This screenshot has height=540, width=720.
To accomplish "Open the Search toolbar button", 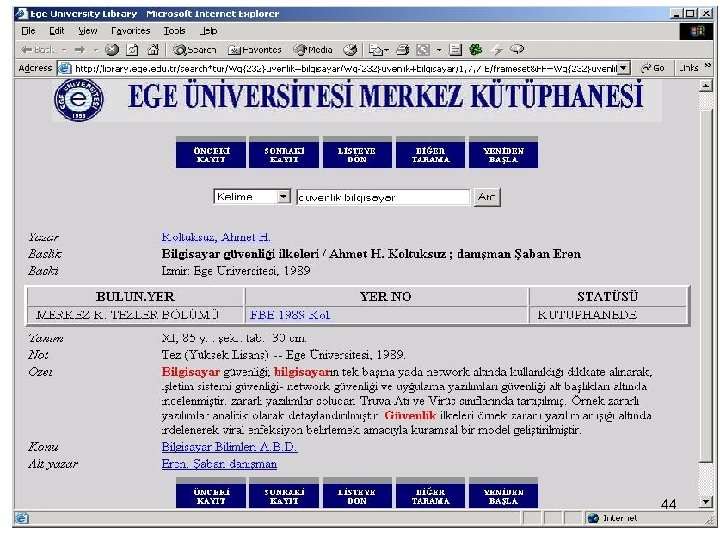I will point(195,50).
